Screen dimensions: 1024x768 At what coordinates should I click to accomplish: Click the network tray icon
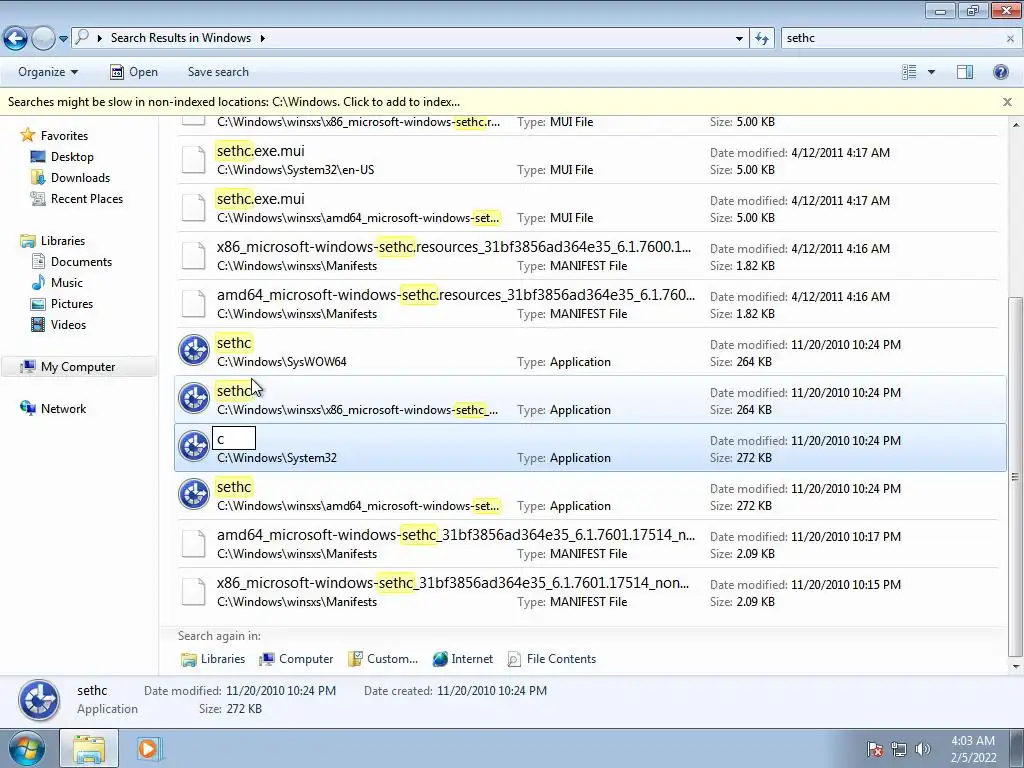[x=899, y=749]
